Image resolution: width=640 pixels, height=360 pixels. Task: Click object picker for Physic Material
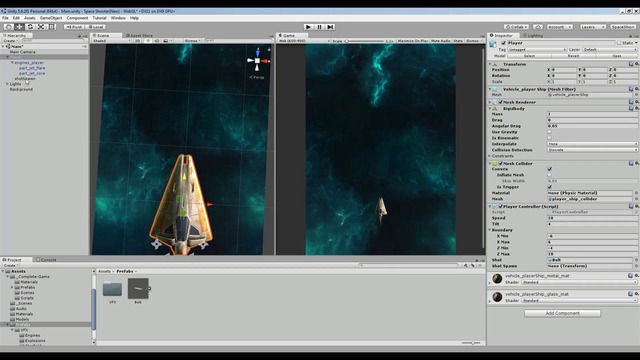point(636,193)
